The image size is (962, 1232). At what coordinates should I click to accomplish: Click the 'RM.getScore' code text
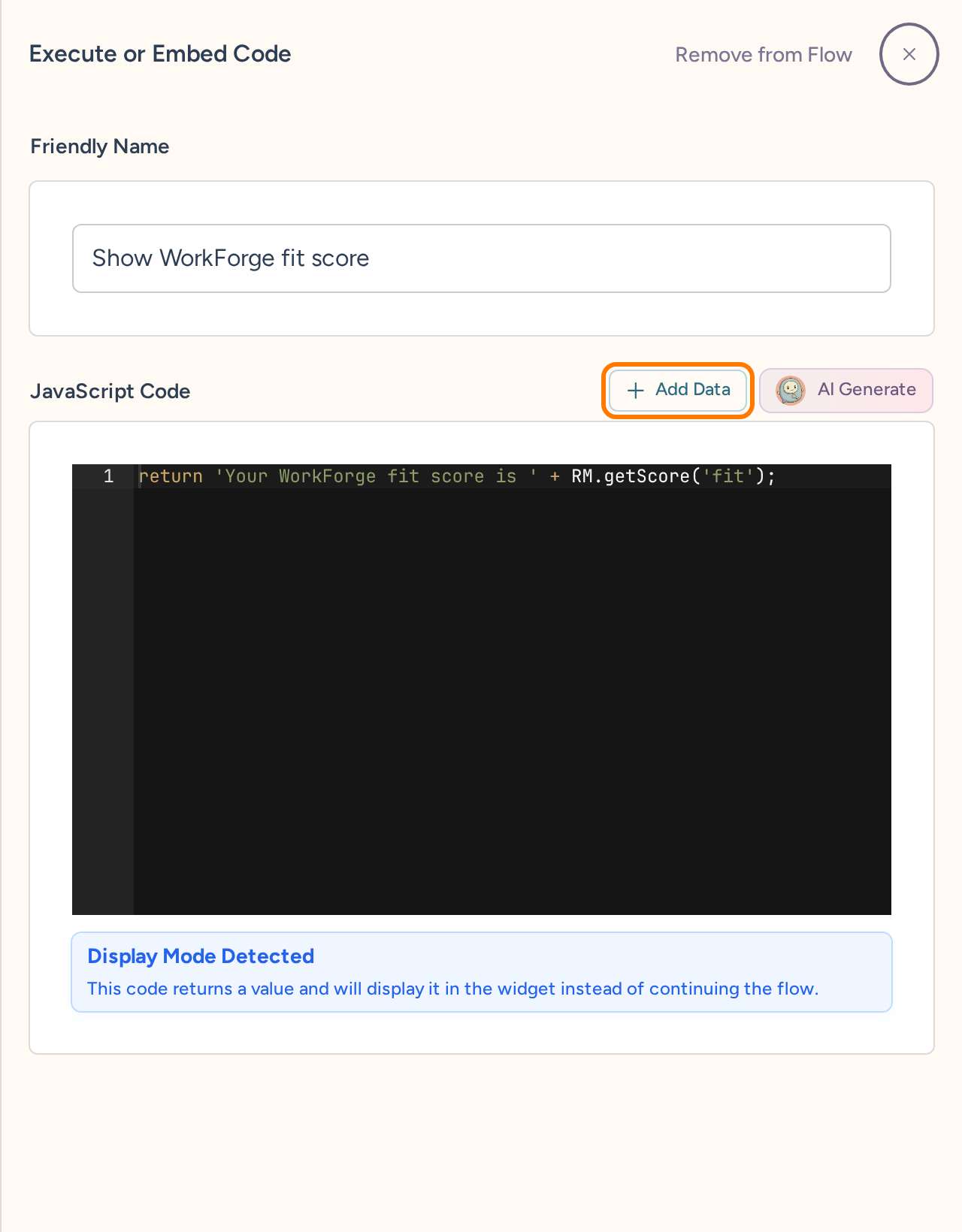tap(631, 476)
